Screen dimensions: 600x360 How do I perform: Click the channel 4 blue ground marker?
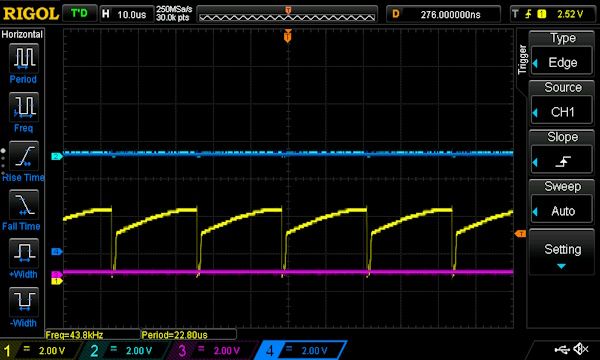[57, 251]
